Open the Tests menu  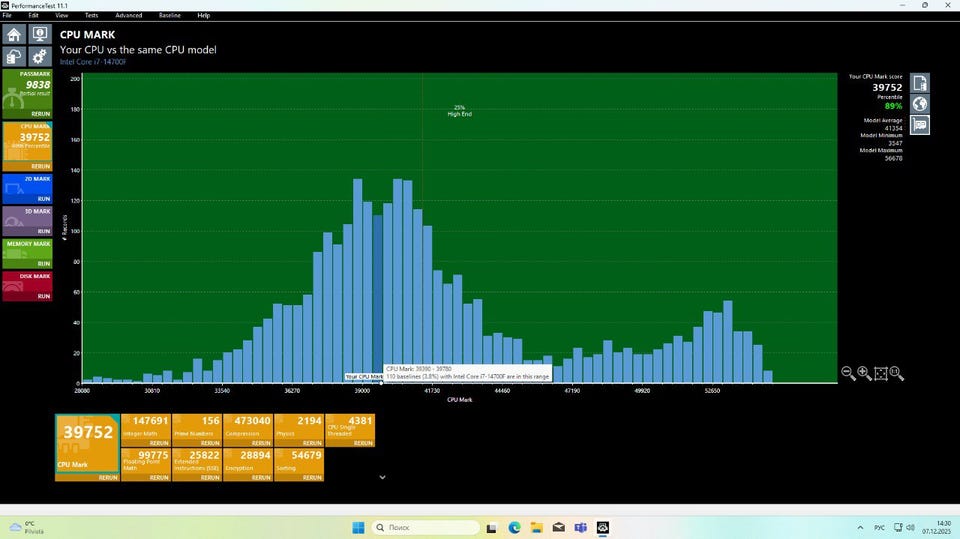pos(91,16)
